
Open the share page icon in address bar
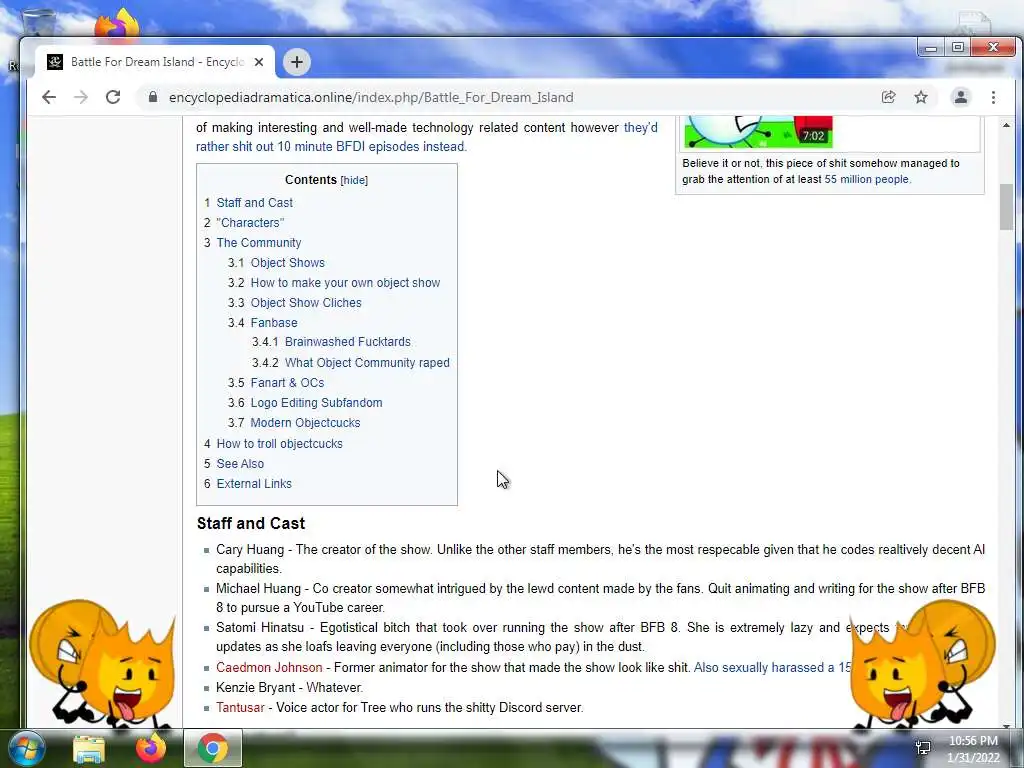888,97
